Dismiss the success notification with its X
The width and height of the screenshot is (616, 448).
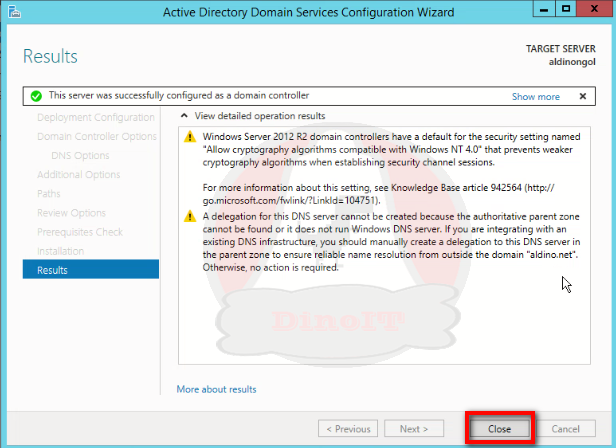583,96
